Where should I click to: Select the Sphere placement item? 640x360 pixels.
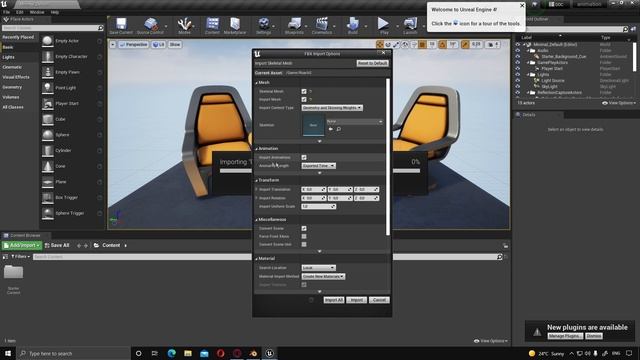pyautogui.click(x=72, y=135)
